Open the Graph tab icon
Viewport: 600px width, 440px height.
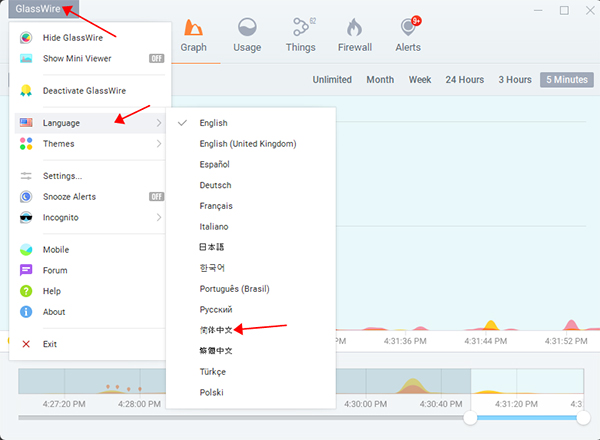pos(193,28)
